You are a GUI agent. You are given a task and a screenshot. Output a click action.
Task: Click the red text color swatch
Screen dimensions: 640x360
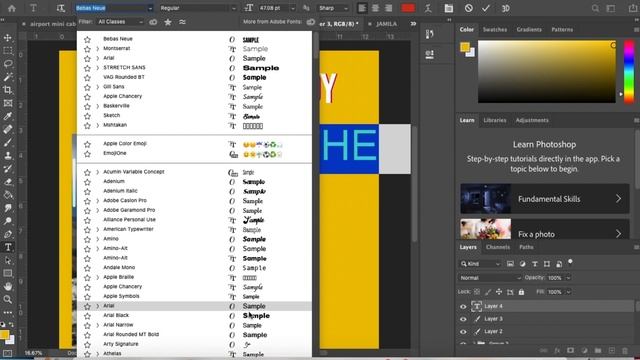[408, 8]
